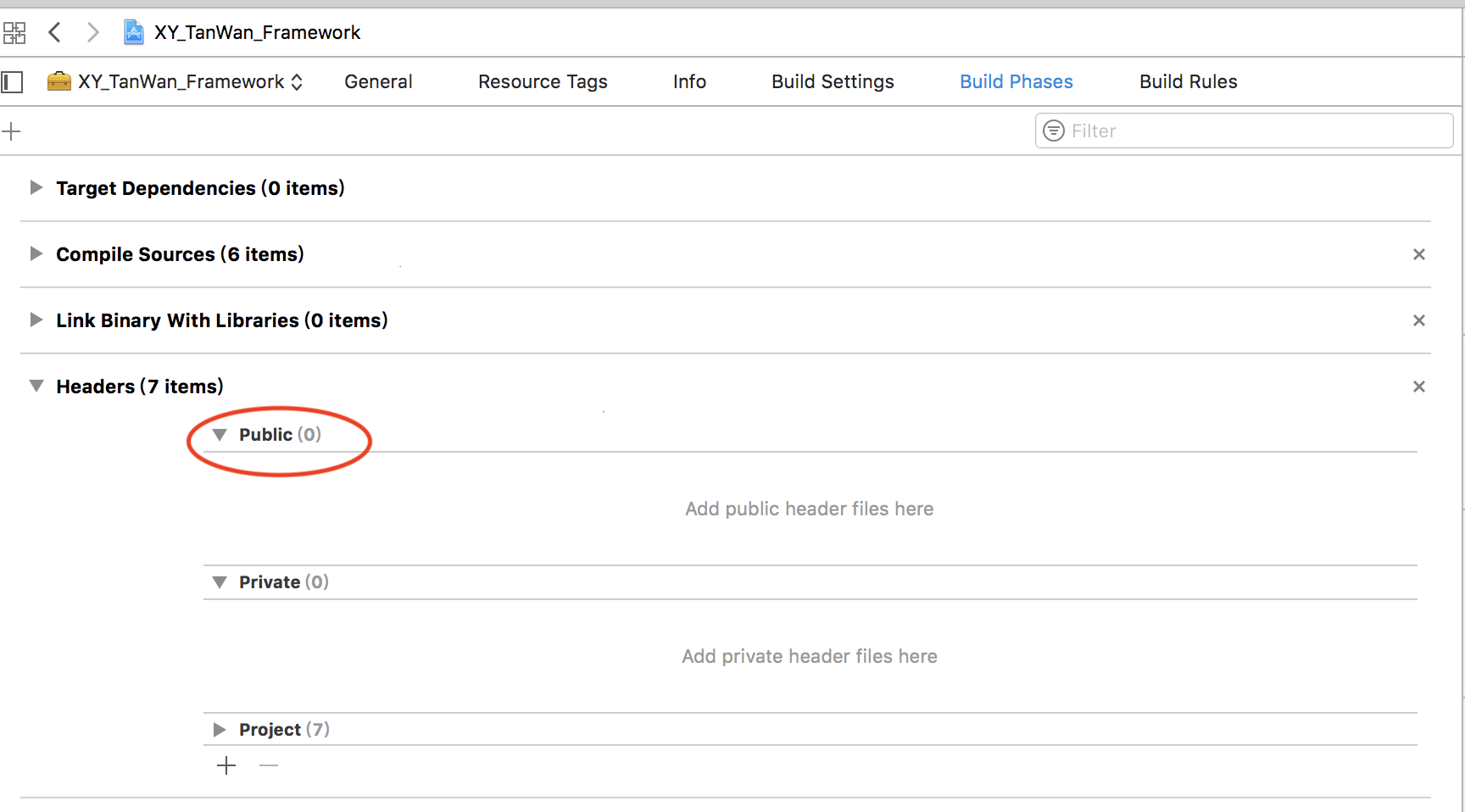Open the Build Rules tab
Screen dimensions: 1465x812
pos(1188,82)
